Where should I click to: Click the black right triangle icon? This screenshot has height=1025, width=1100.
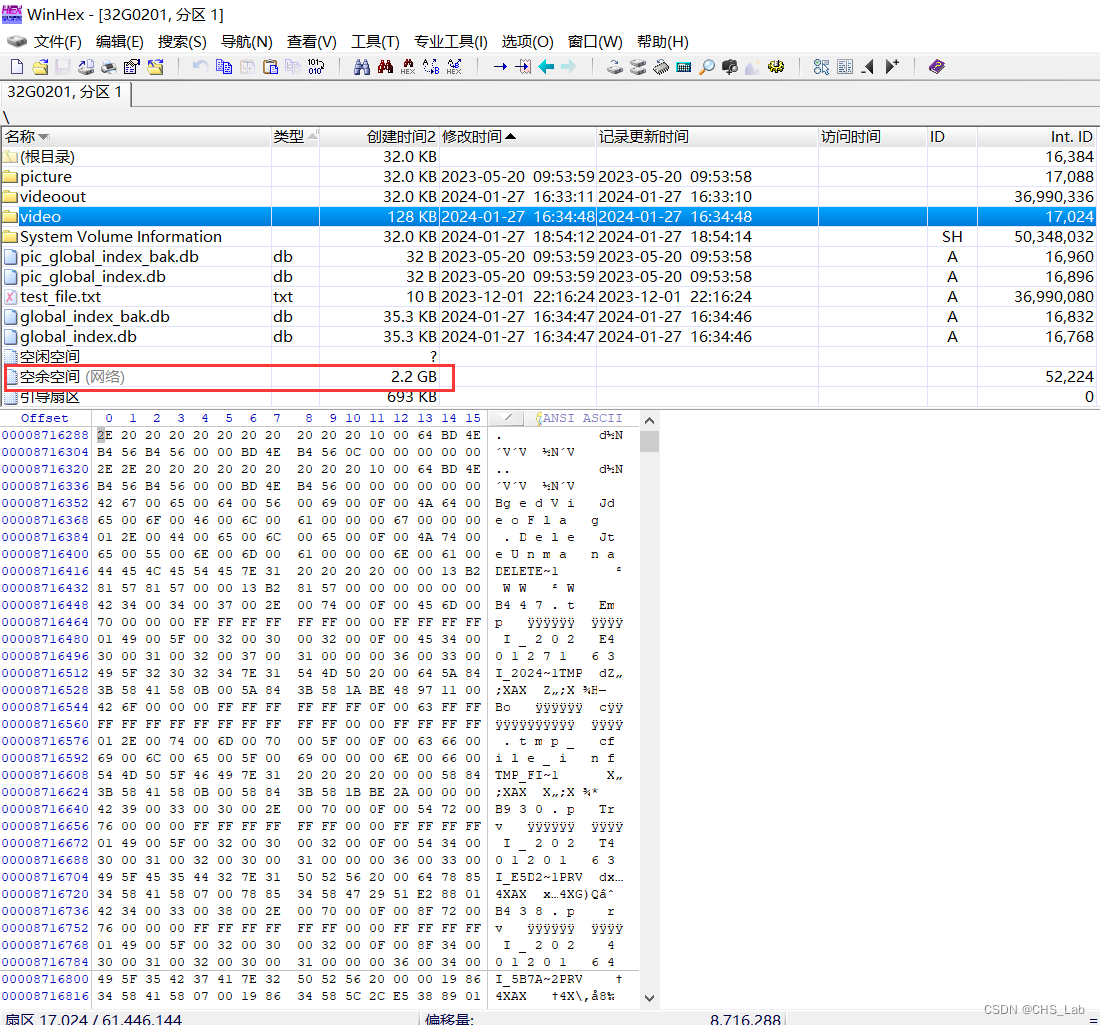892,67
